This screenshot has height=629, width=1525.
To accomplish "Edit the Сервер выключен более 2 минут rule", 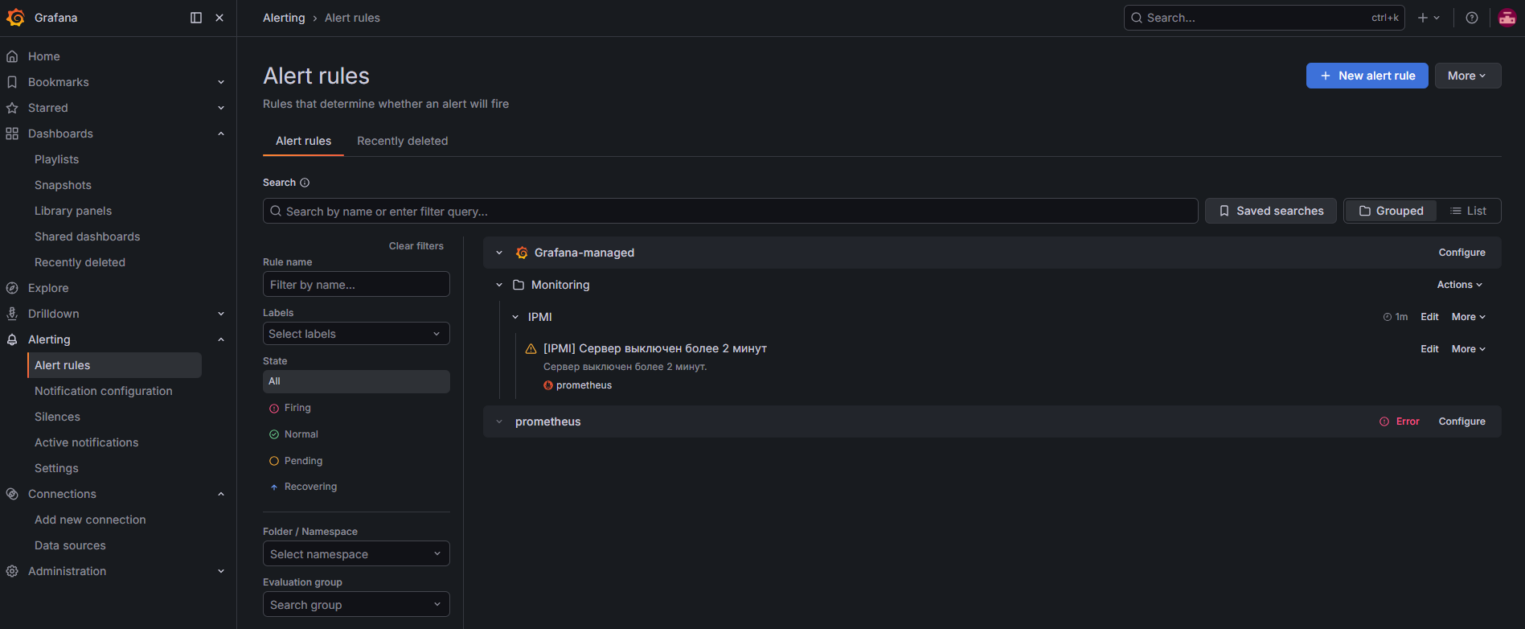I will click(1430, 349).
